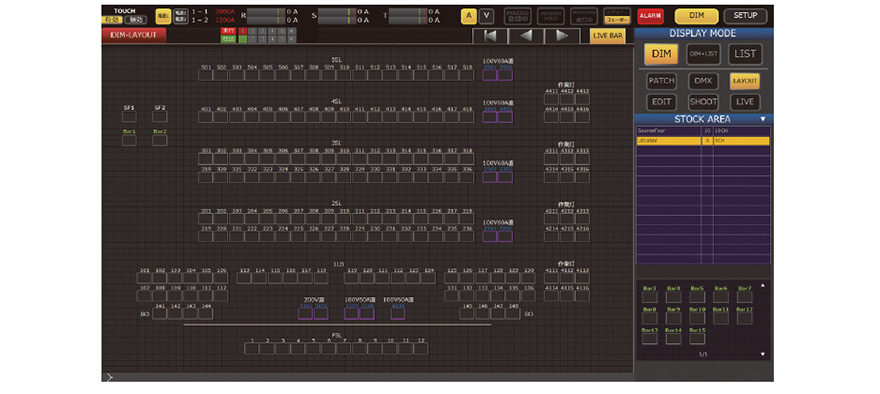Open the EDIT mode
The image size is (880, 394).
coord(662,102)
